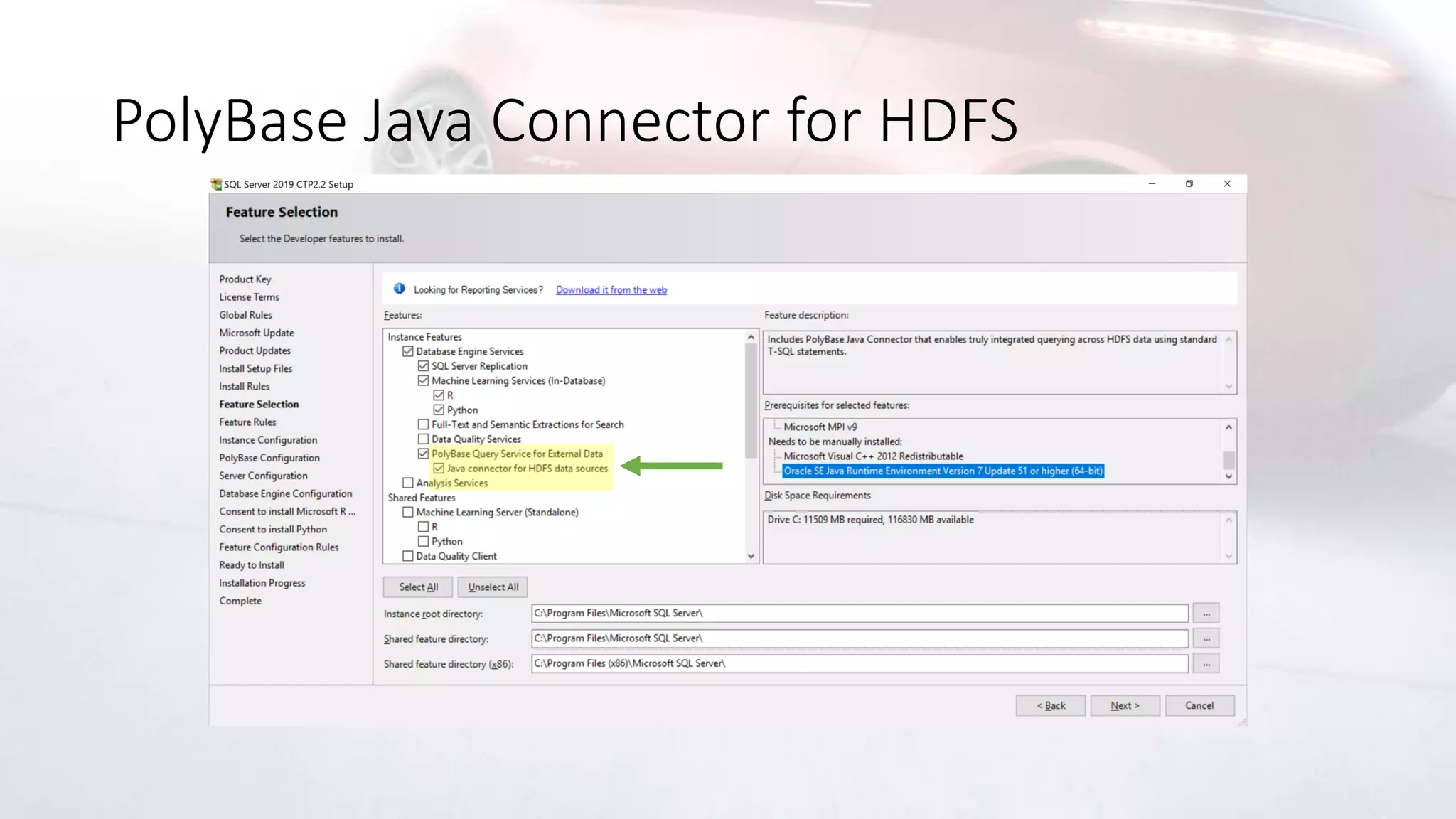The width and height of the screenshot is (1456, 819).
Task: Go to the PolyBase Configuration step
Action: pyautogui.click(x=269, y=458)
